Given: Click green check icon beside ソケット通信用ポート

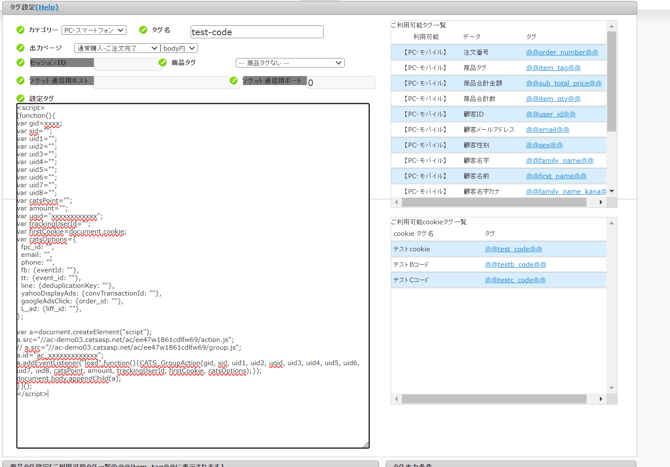Looking at the screenshot, I should click(233, 81).
